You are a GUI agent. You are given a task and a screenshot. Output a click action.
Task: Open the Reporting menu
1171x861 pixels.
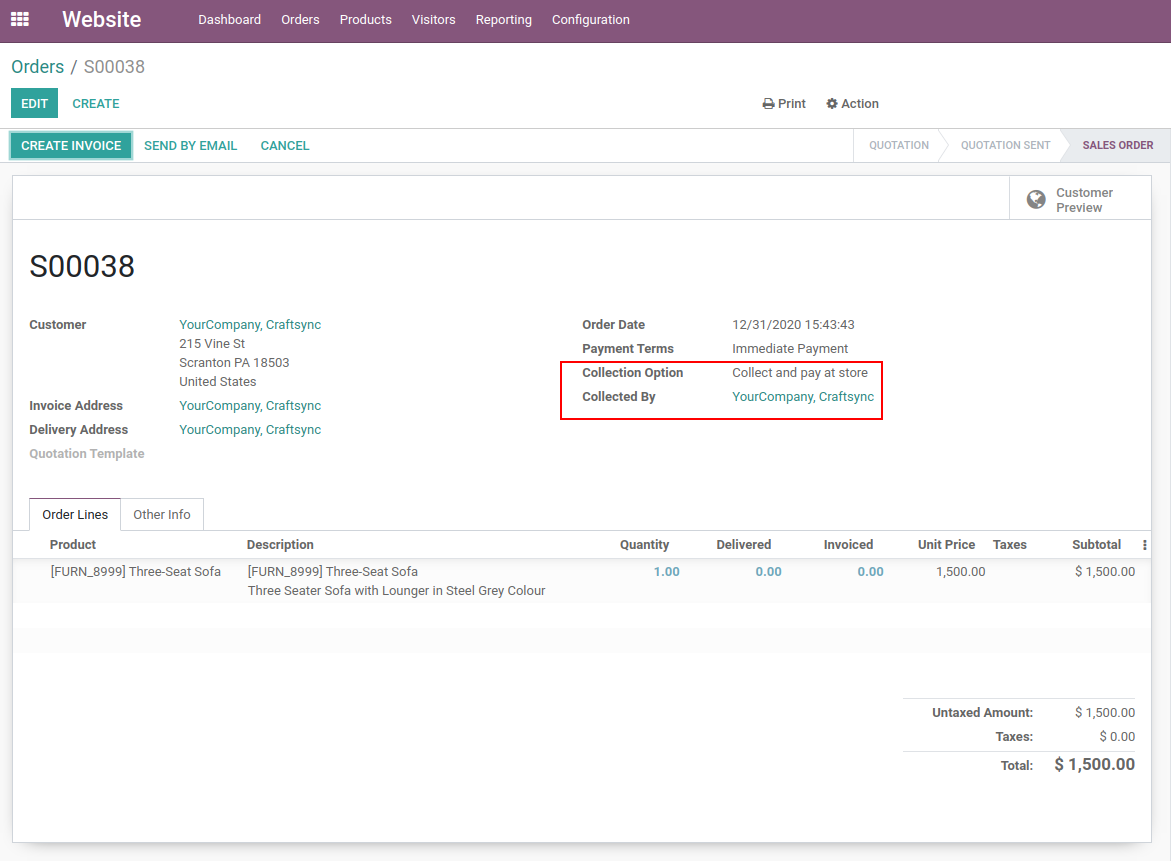click(x=503, y=20)
